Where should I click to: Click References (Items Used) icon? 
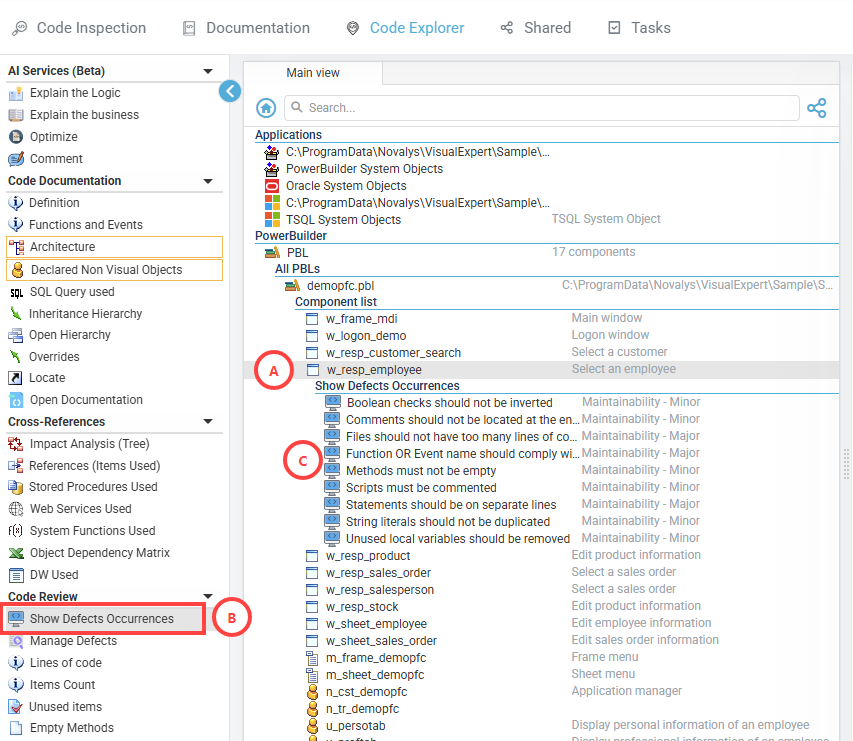(16, 466)
